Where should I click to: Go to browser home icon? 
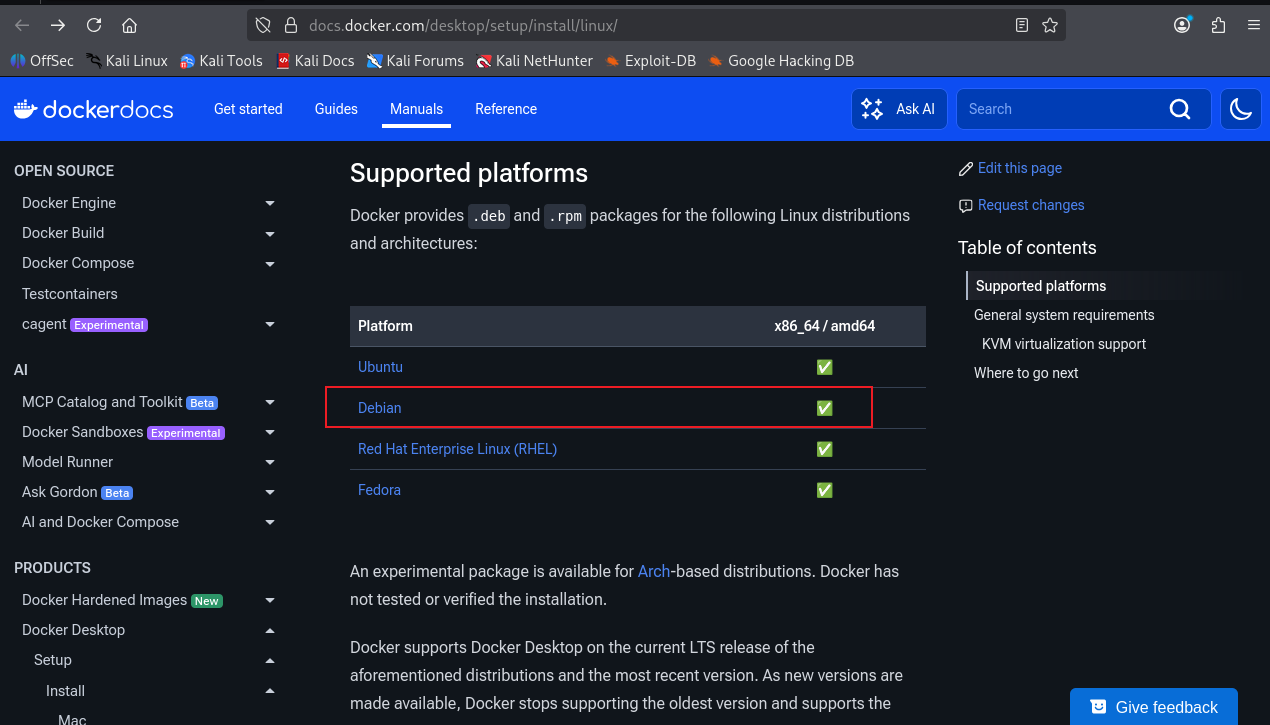coord(129,25)
